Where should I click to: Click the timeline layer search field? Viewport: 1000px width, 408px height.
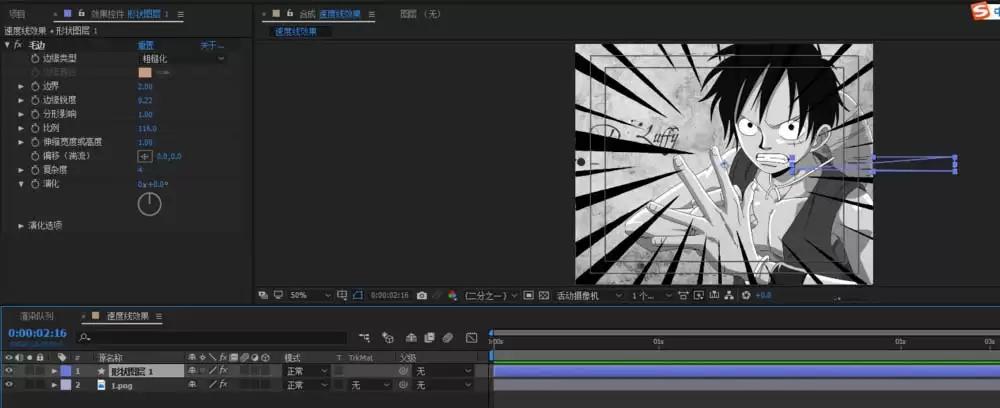point(211,337)
